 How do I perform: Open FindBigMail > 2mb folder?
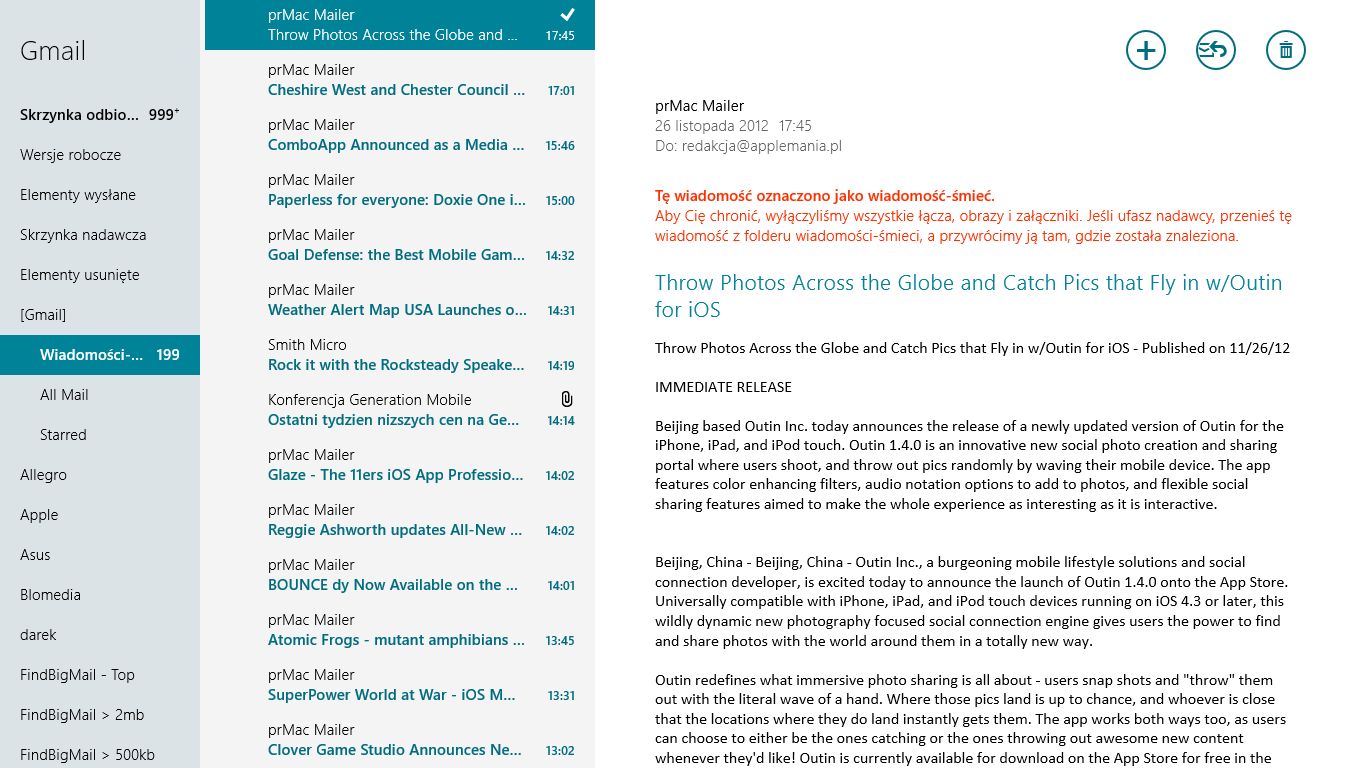click(x=100, y=715)
